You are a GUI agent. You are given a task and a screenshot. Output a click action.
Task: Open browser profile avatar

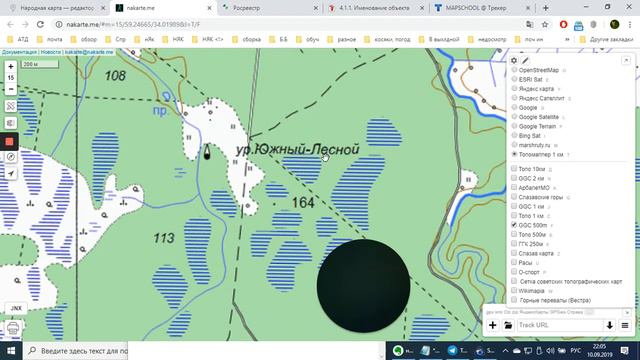tap(615, 24)
